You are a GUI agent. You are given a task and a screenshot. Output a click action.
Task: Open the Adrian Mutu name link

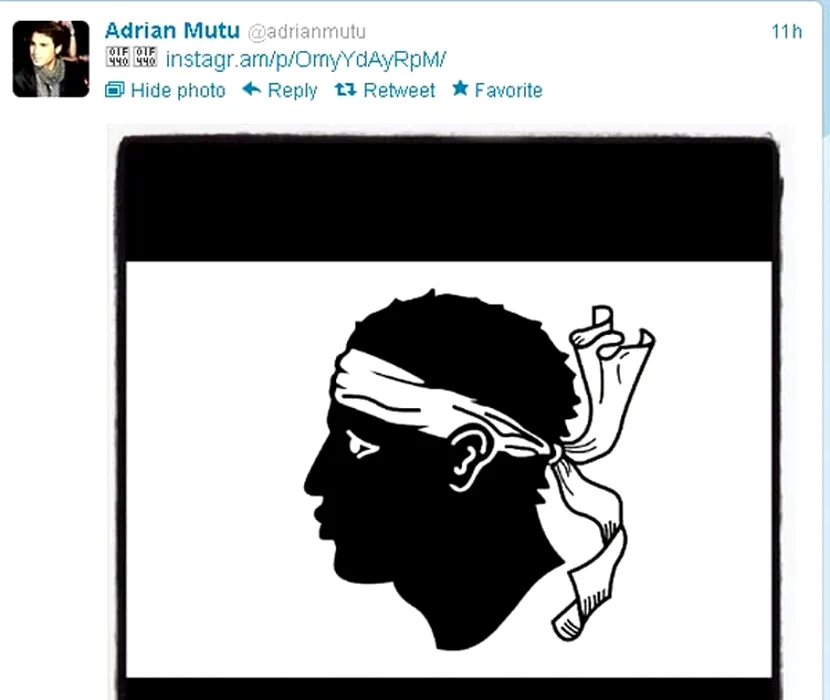(x=173, y=31)
